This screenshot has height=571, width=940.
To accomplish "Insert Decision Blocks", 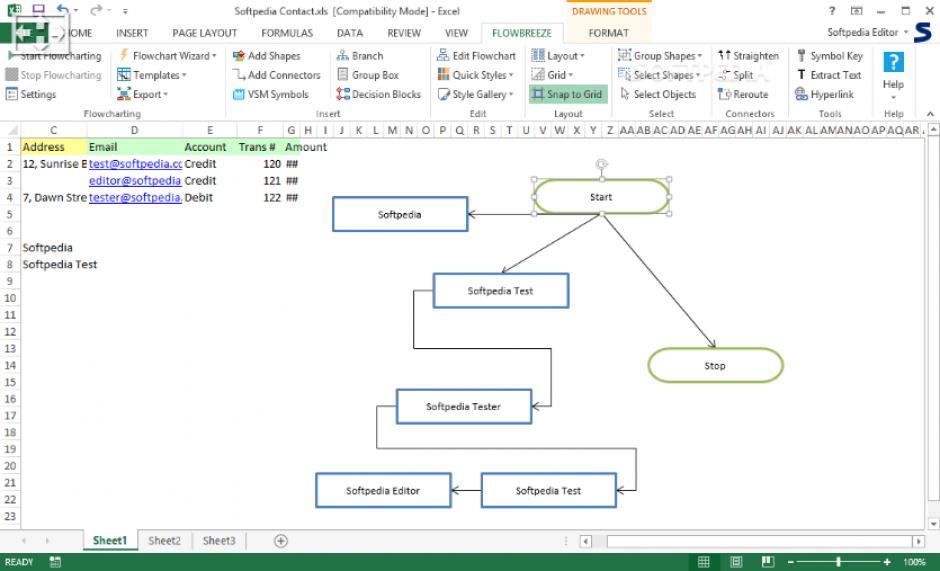I will pyautogui.click(x=379, y=94).
